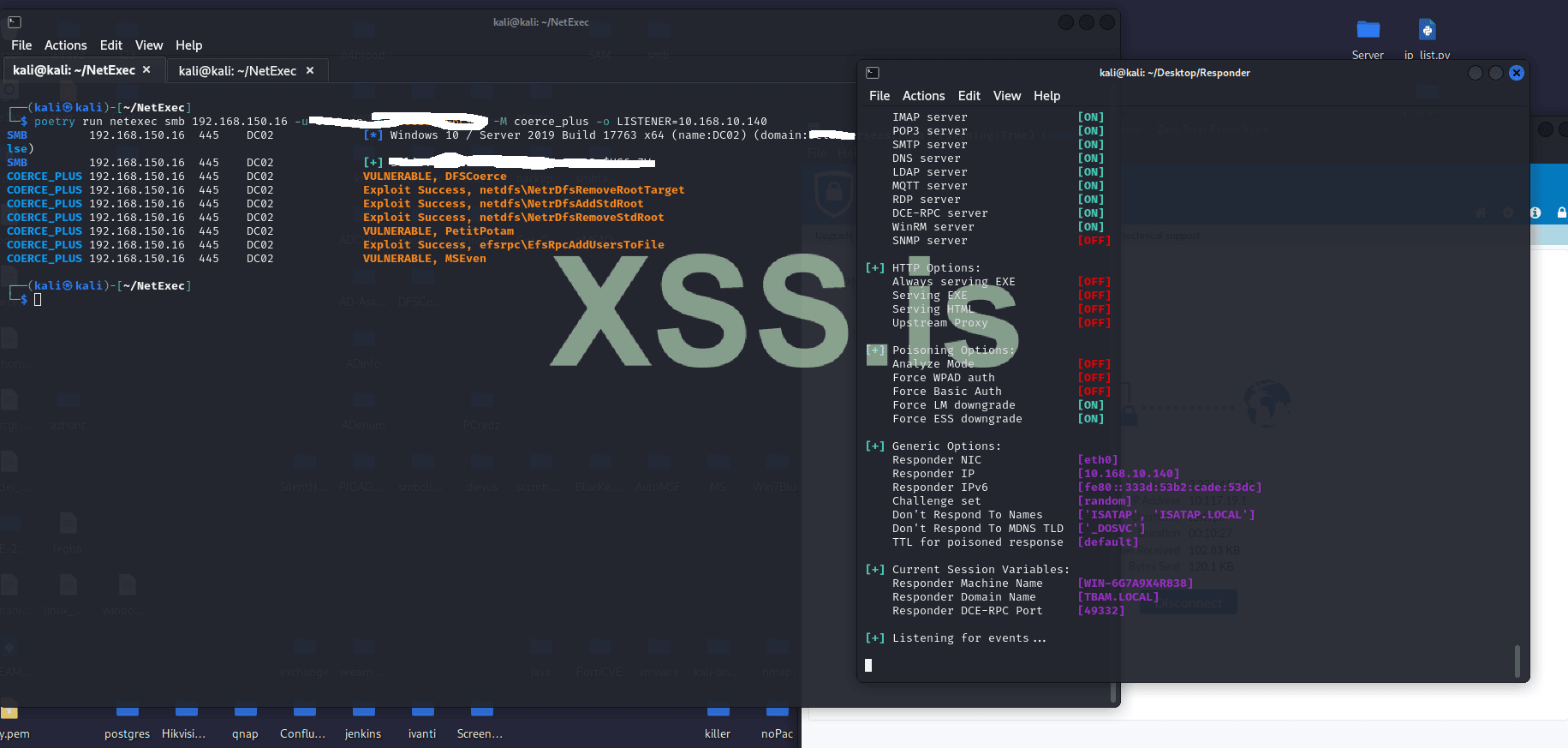Click the [49332] DCE-RPC port value
Screen dimensions: 1568x748
[1101, 611]
